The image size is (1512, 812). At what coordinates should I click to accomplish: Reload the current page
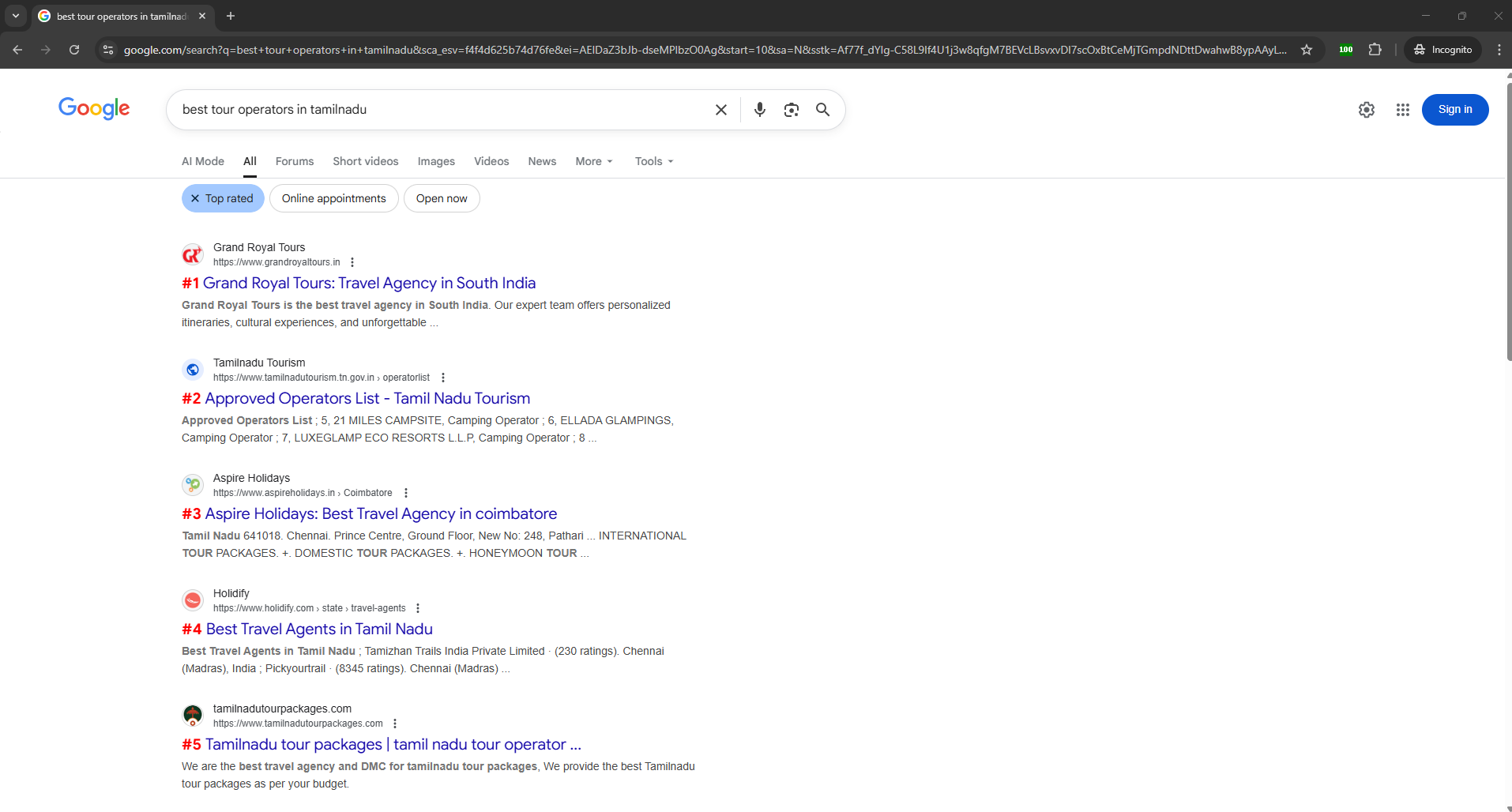74,50
